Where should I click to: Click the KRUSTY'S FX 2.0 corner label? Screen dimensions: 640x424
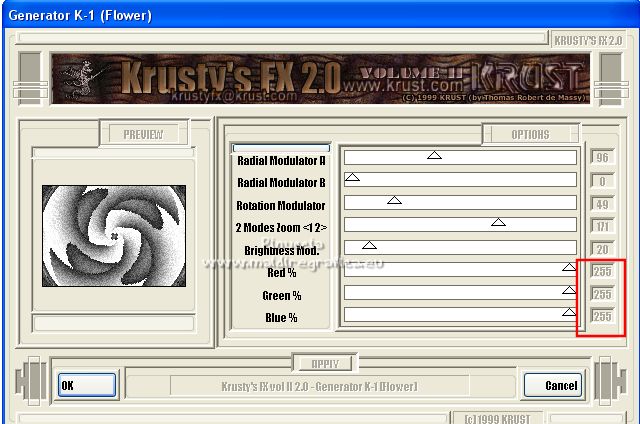(x=588, y=41)
